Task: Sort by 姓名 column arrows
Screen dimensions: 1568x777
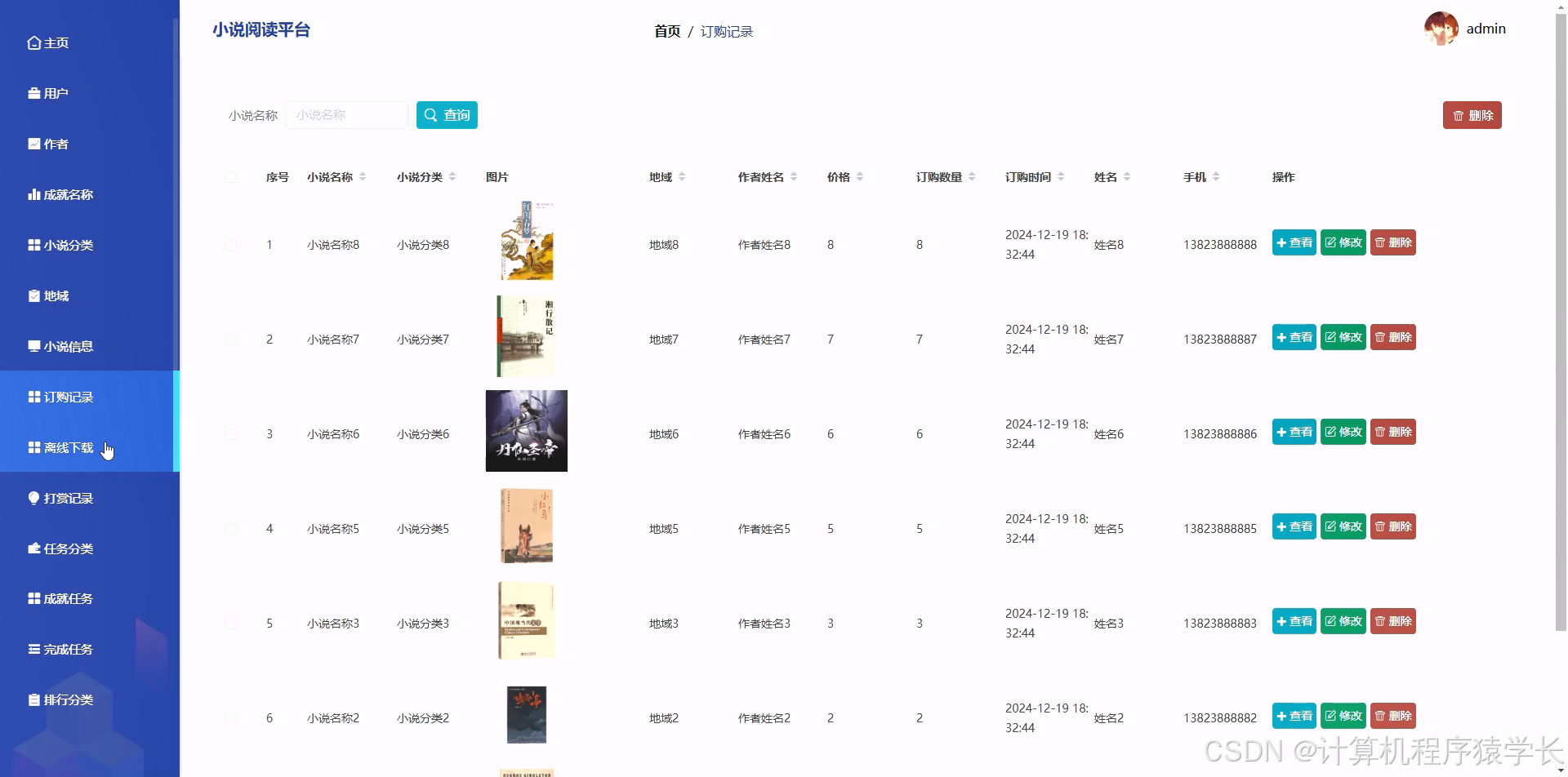Action: point(1127,177)
